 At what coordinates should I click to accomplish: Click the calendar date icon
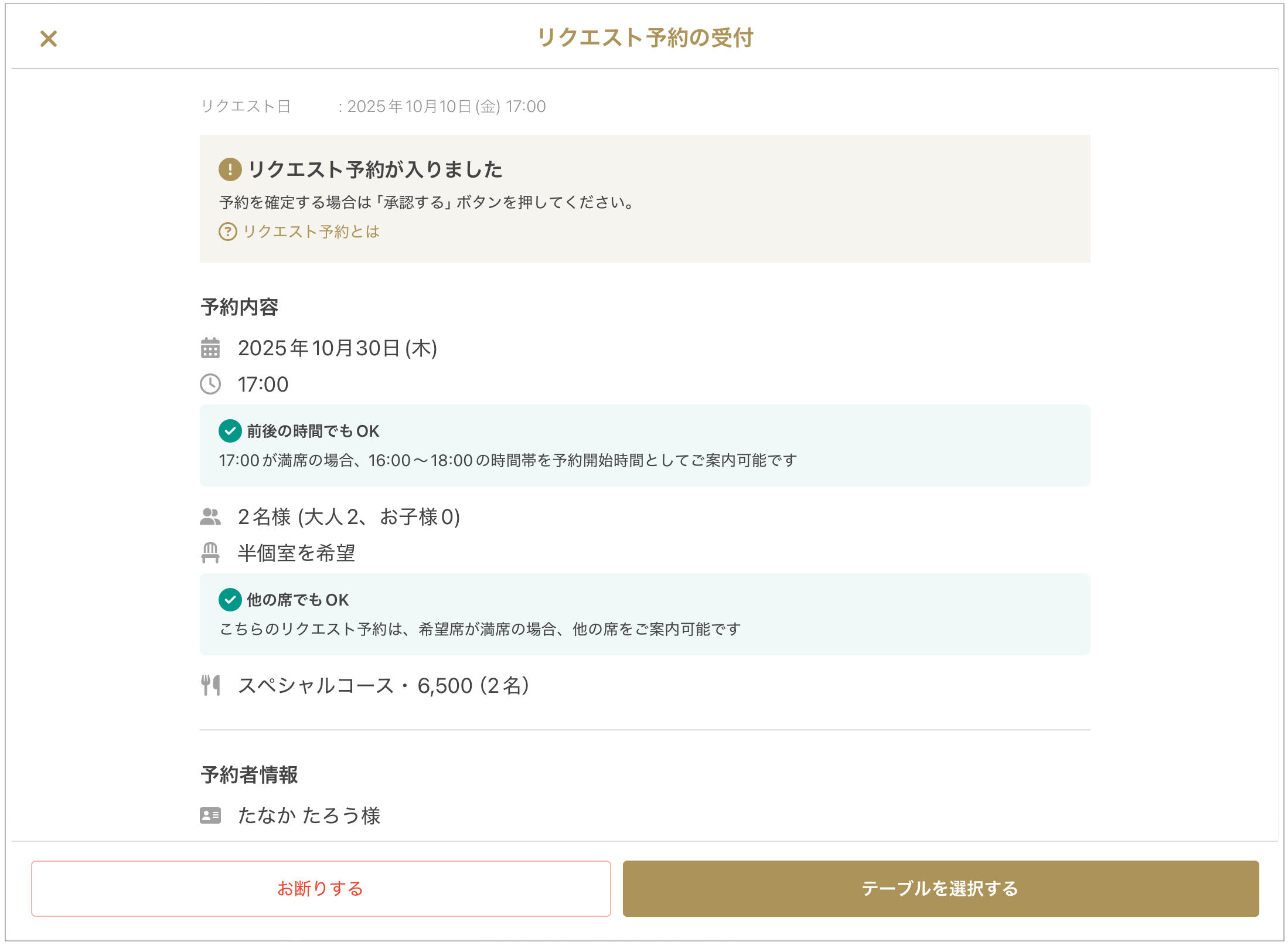(210, 348)
